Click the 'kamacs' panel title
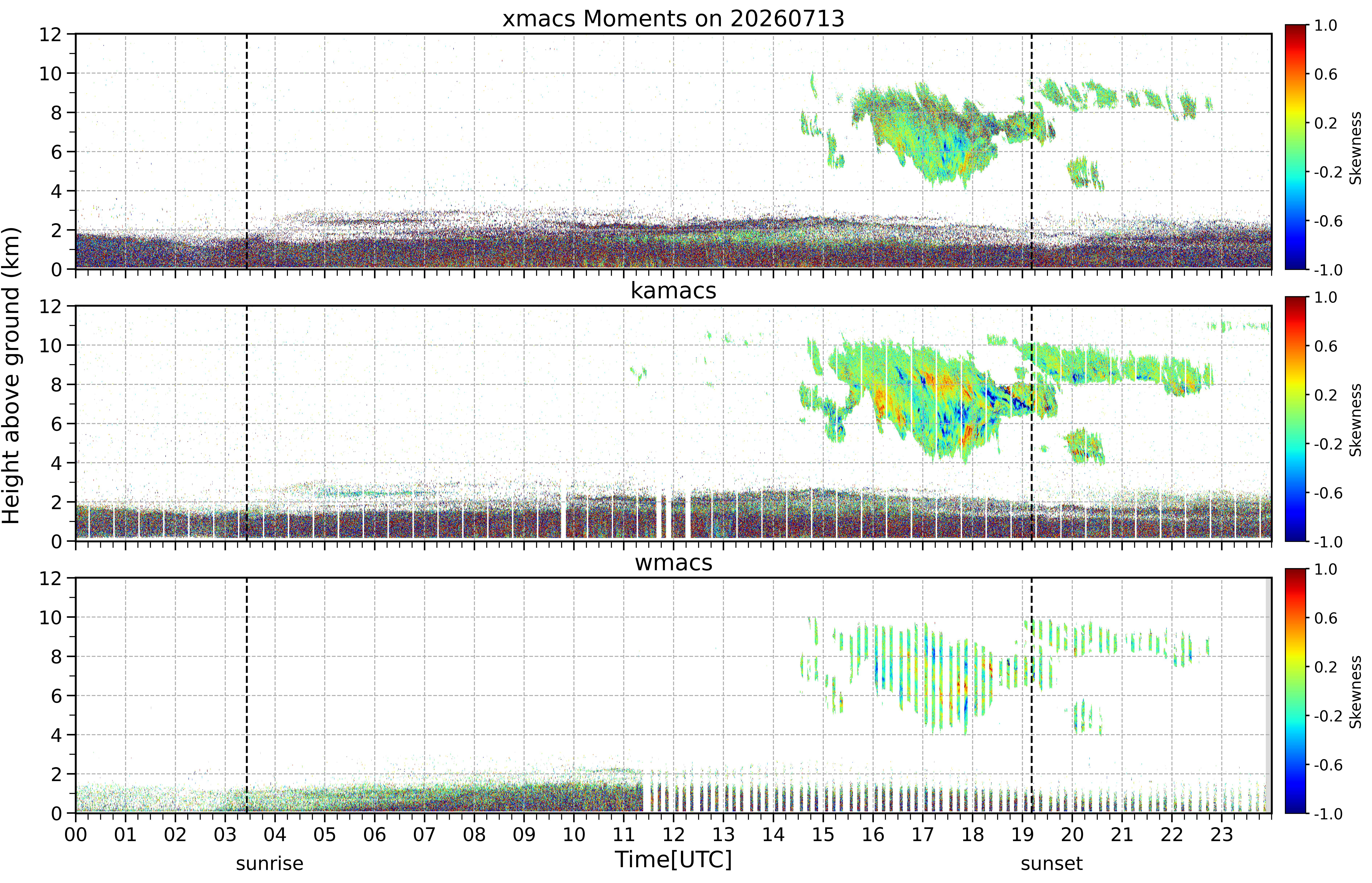 click(x=673, y=291)
